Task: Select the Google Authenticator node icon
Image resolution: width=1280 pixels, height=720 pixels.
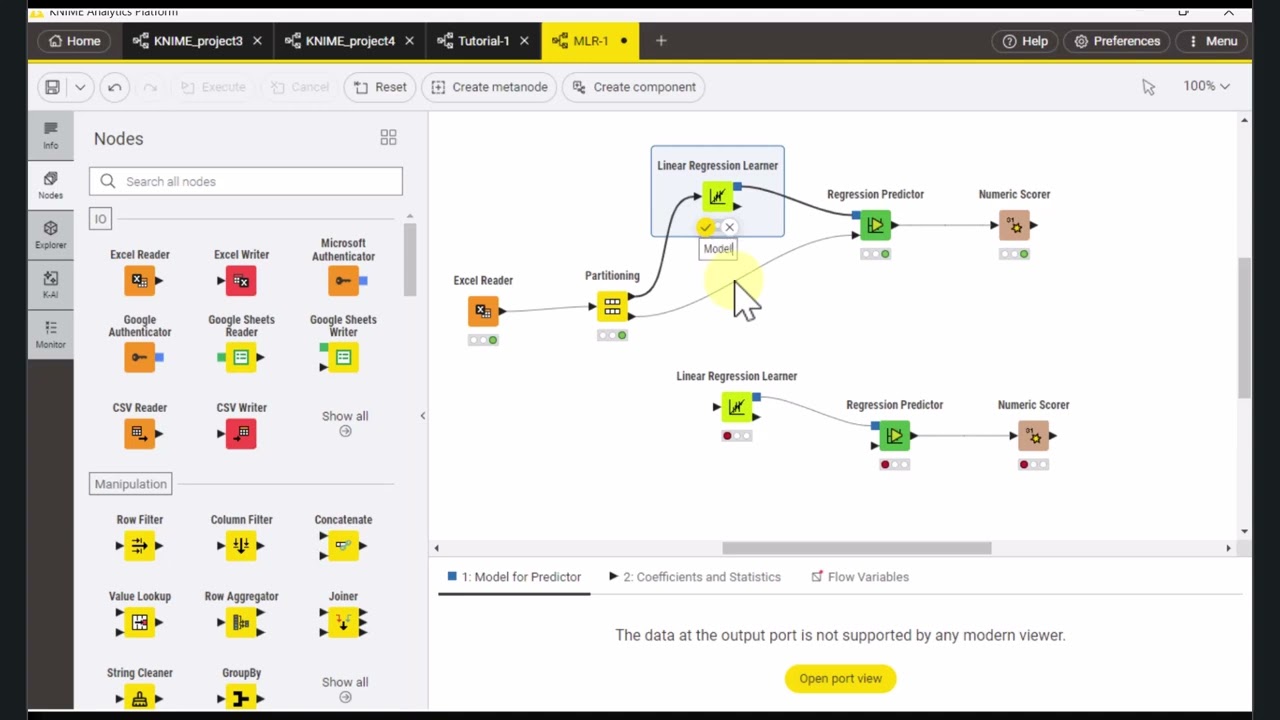Action: coord(142,357)
